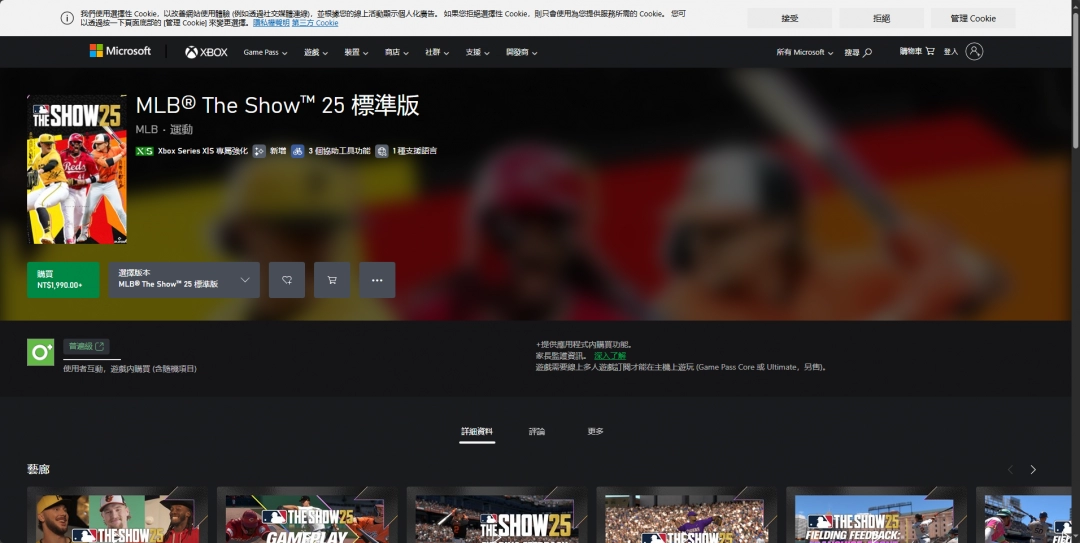Switch to the 評論 reviews tab

pyautogui.click(x=537, y=431)
